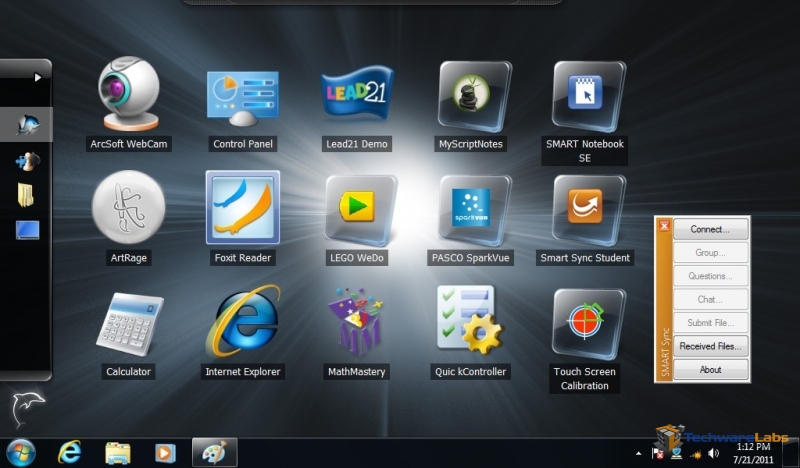Click the paint palette taskbar button
The height and width of the screenshot is (468, 800).
tap(215, 453)
